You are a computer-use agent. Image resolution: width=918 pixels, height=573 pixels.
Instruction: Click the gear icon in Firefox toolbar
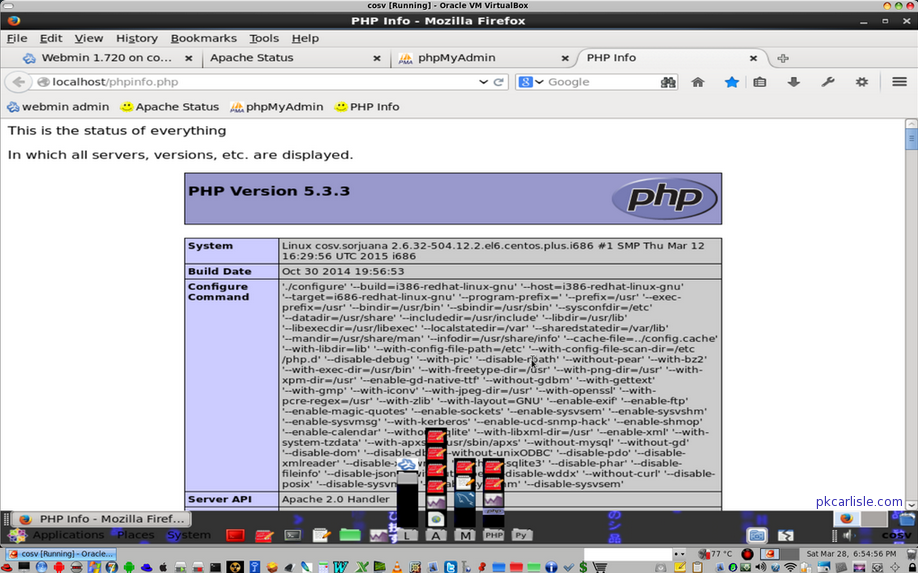pos(861,82)
